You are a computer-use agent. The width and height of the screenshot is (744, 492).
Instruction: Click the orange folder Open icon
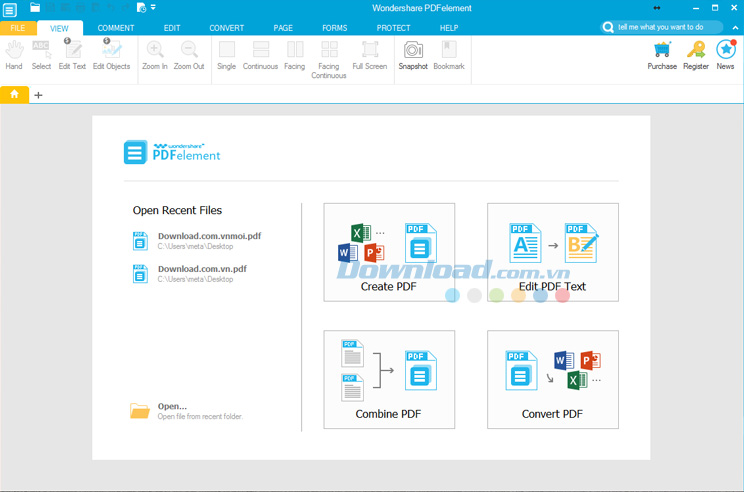tap(140, 411)
